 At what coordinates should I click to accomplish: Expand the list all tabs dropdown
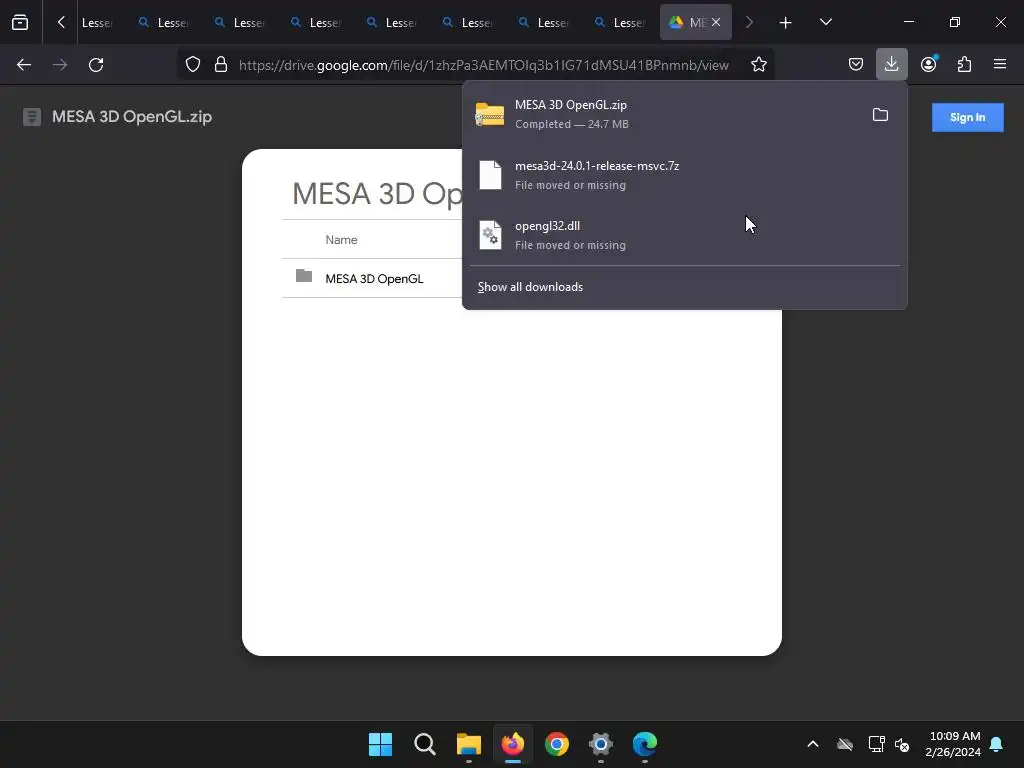click(x=825, y=22)
